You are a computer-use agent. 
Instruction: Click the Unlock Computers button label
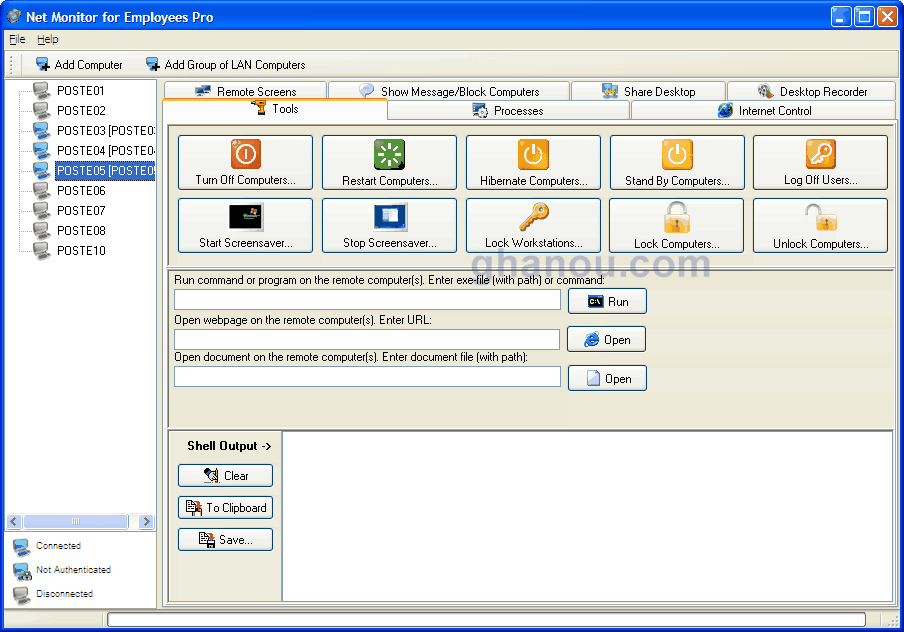(x=821, y=243)
